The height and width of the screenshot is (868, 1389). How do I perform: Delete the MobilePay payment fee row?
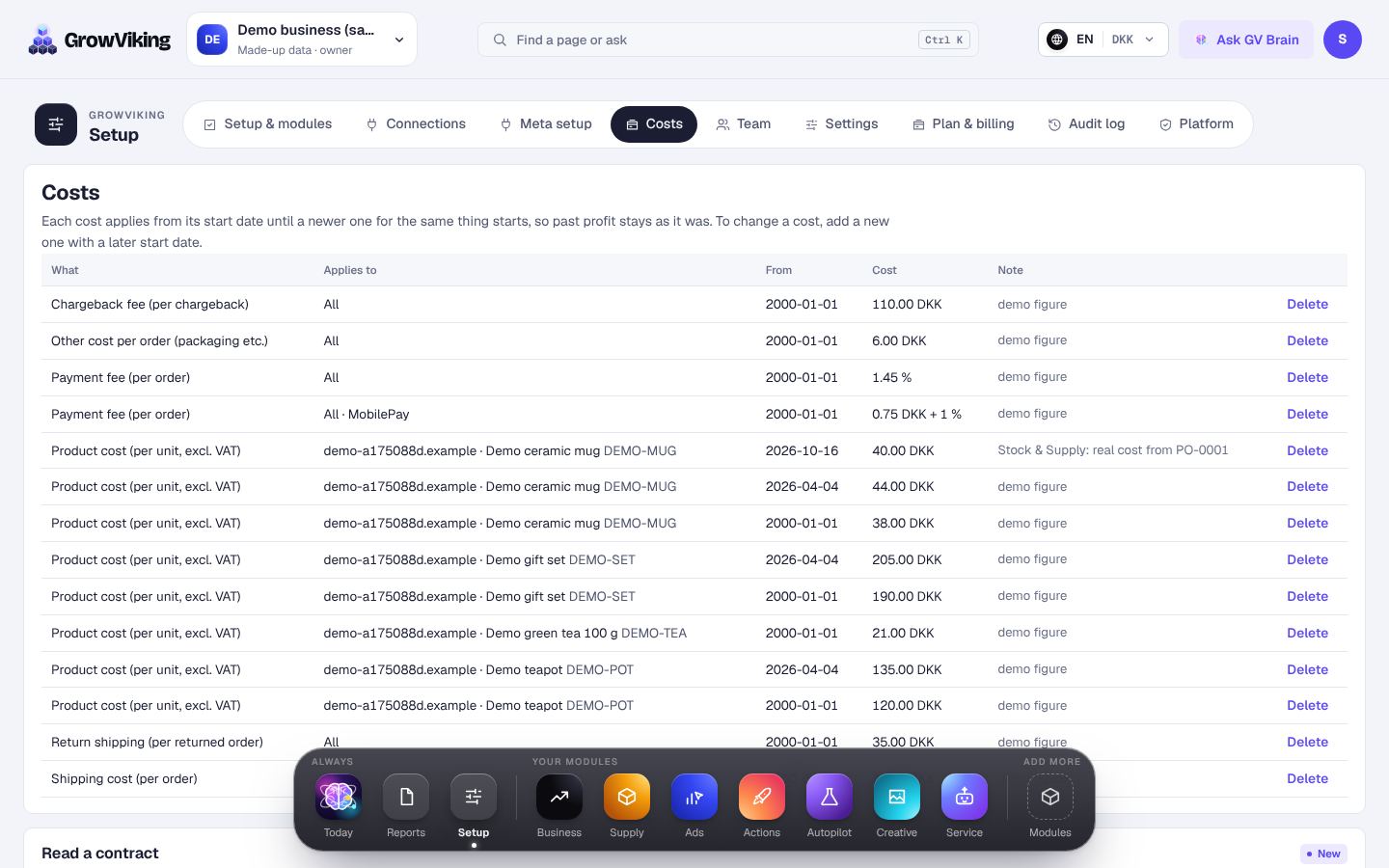point(1307,415)
